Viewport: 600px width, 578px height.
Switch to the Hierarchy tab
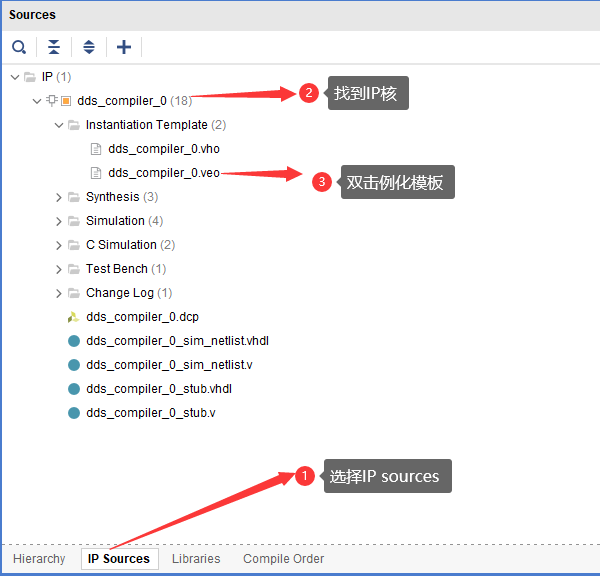pos(39,559)
